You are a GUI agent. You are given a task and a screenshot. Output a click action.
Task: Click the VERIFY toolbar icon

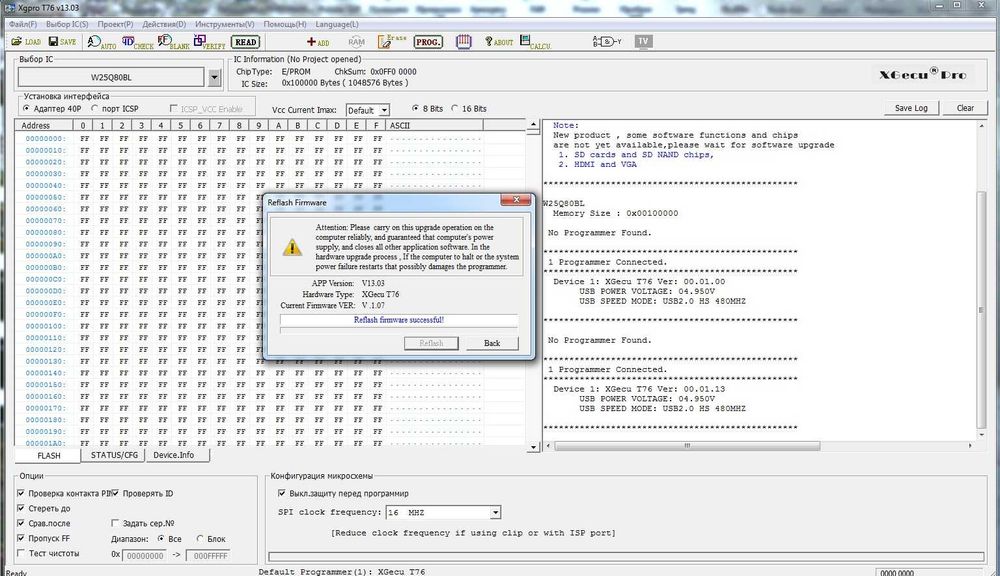[210, 42]
